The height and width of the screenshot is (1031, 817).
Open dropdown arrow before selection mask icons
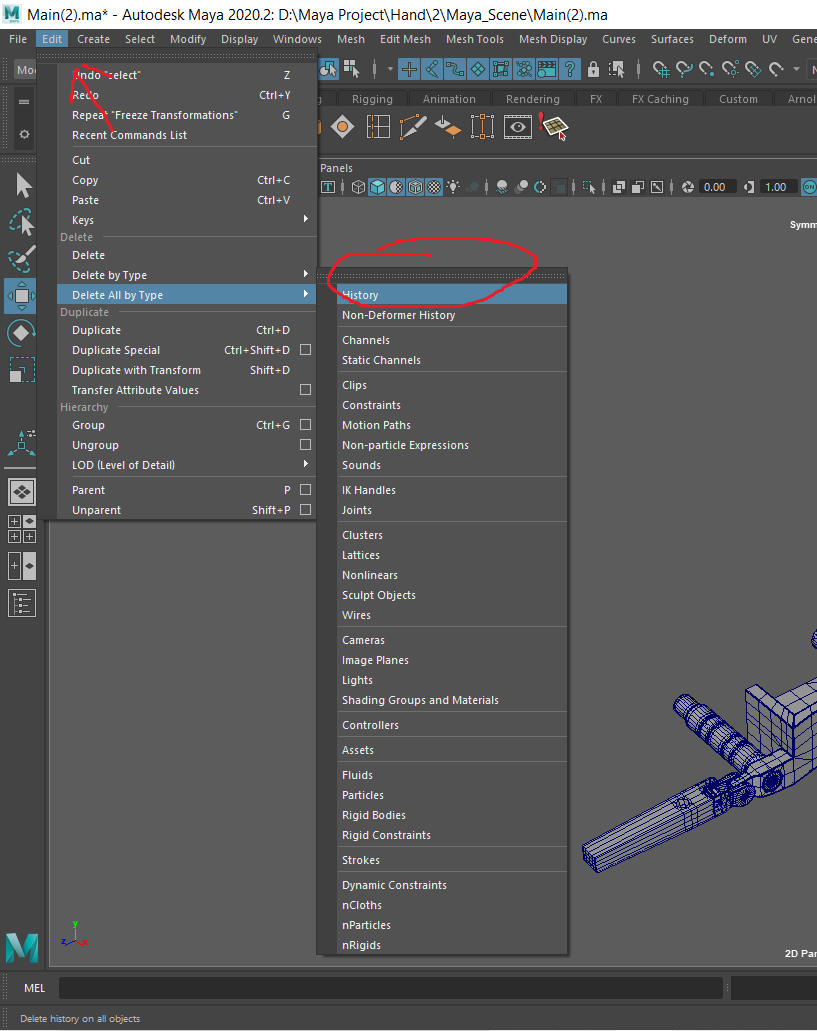(390, 69)
